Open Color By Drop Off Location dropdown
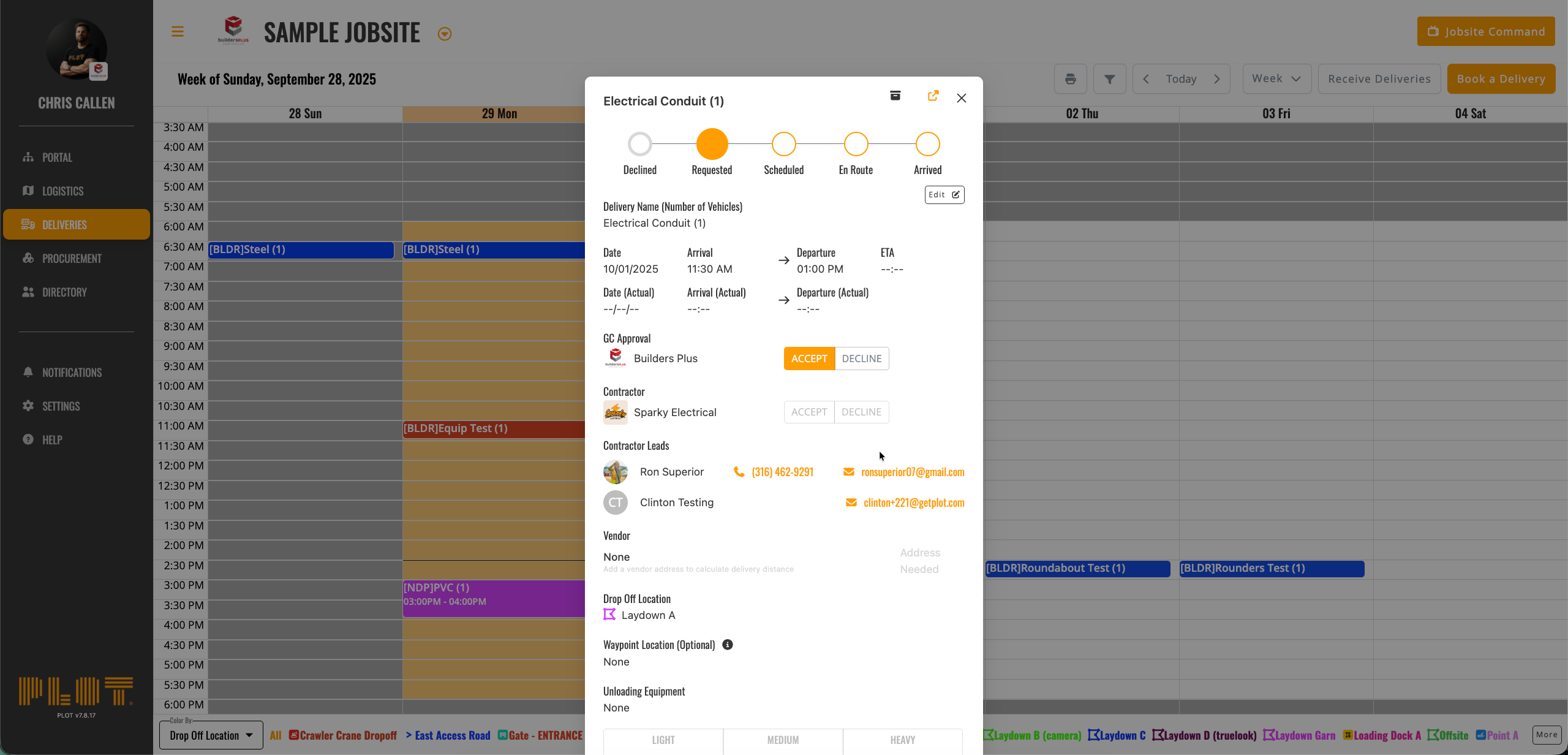This screenshot has width=1568, height=755. 211,735
